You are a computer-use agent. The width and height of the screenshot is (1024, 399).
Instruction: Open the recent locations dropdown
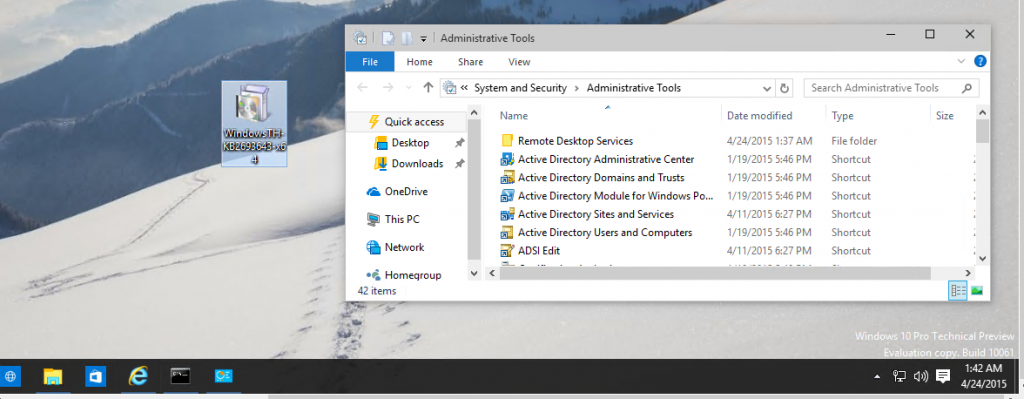[x=409, y=88]
